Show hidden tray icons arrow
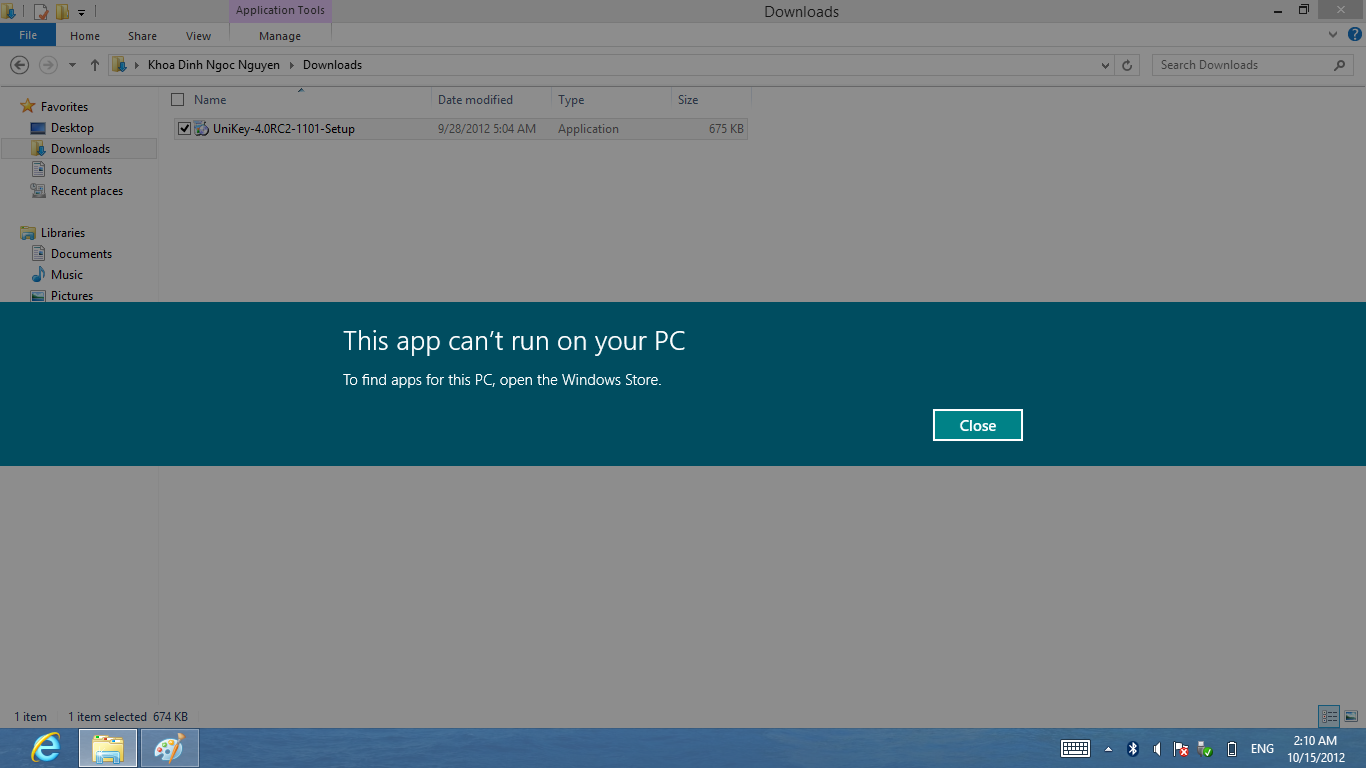This screenshot has width=1366, height=768. [1108, 749]
